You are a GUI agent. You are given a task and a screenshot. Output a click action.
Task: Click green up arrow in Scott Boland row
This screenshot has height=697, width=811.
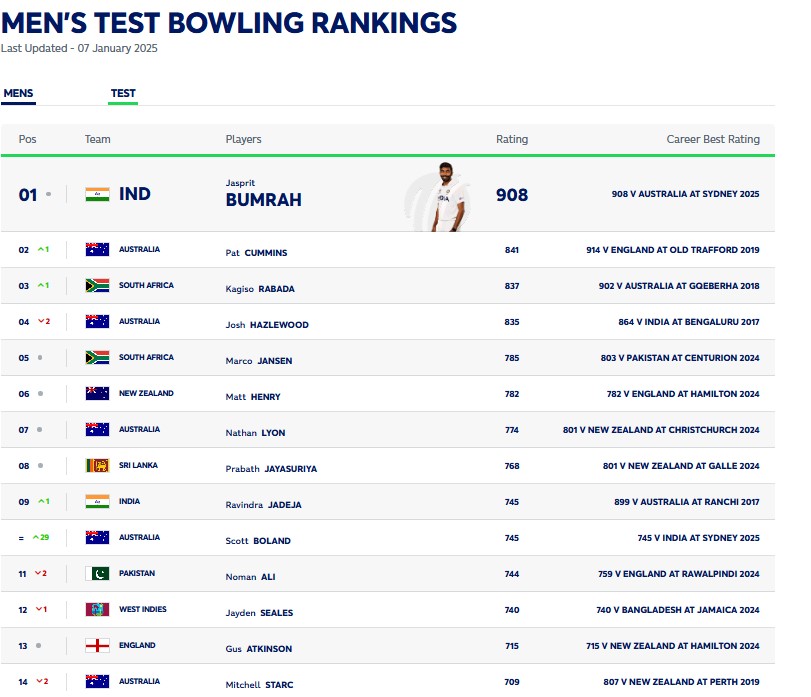pyautogui.click(x=35, y=538)
